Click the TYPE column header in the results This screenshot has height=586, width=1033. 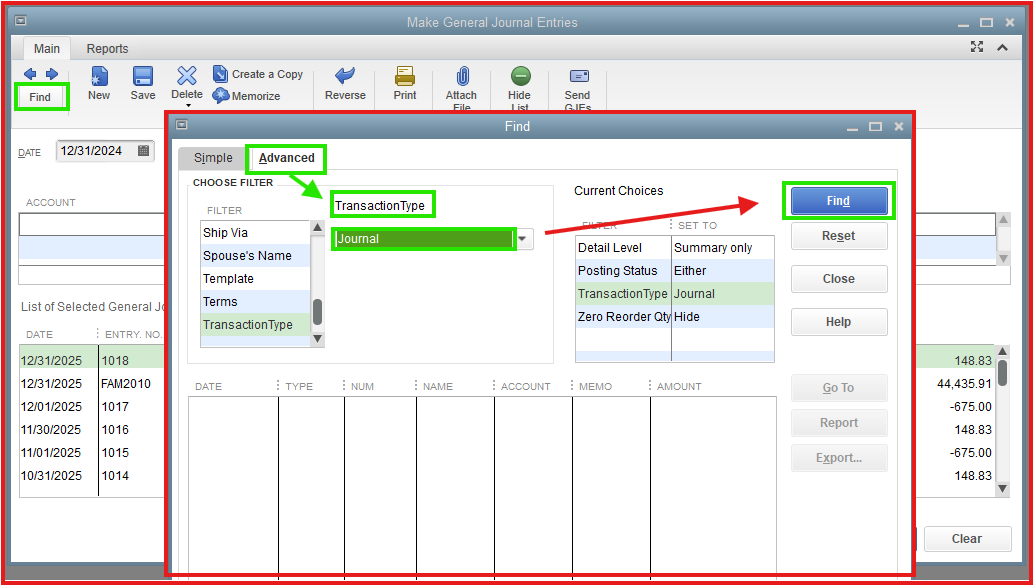click(299, 386)
